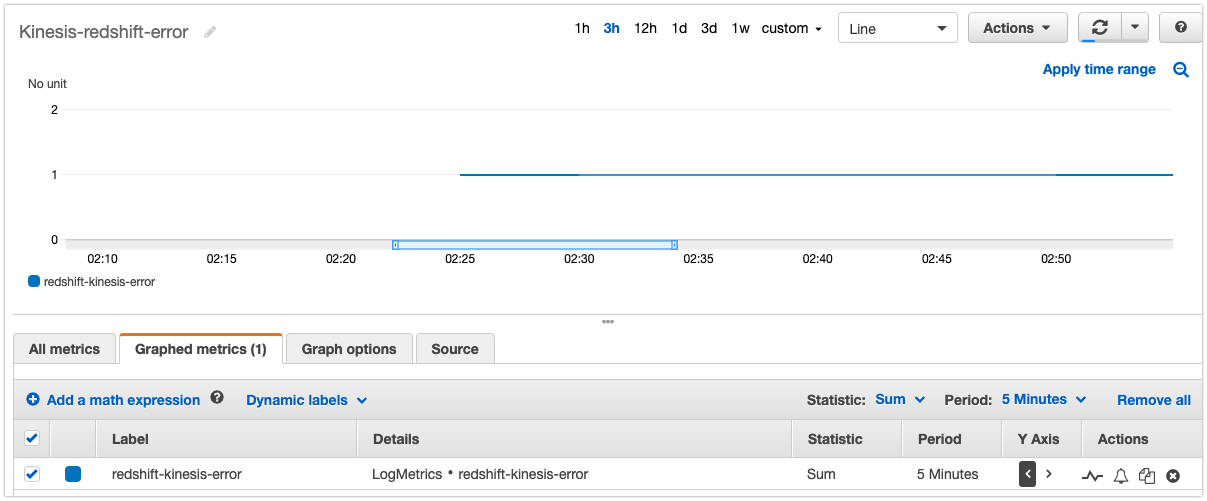Set time range to 1h
This screenshot has width=1207, height=501.
(x=582, y=28)
